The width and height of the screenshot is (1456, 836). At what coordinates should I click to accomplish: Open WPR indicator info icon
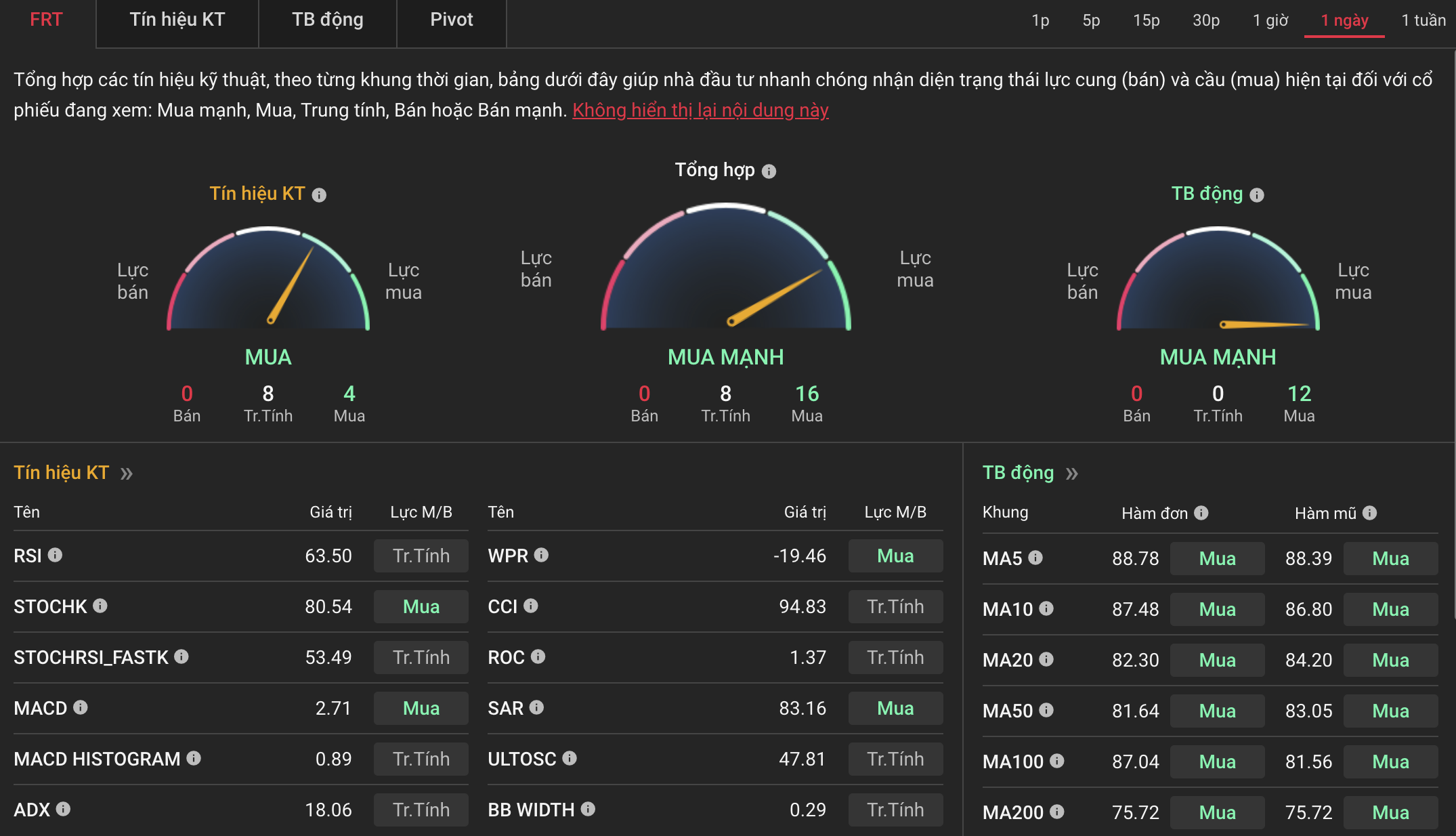[x=541, y=555]
